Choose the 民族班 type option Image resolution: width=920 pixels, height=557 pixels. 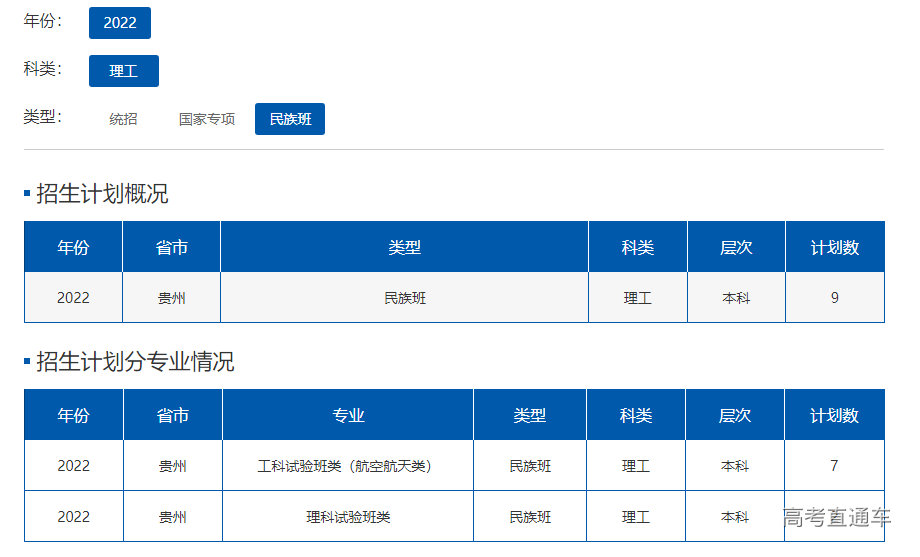tap(290, 119)
